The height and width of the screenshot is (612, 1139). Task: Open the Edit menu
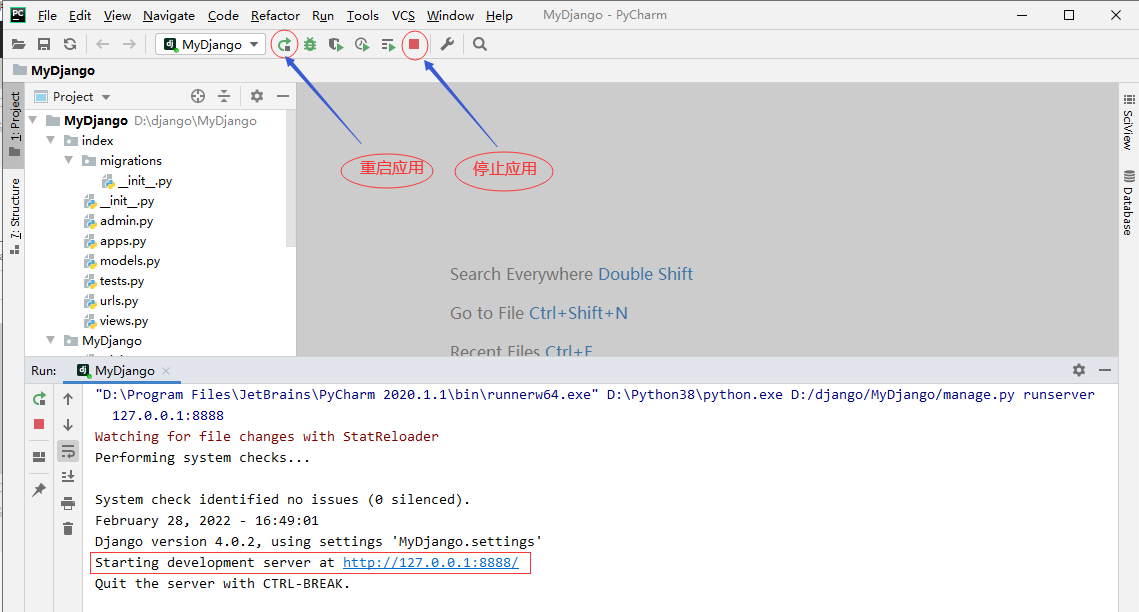[80, 15]
